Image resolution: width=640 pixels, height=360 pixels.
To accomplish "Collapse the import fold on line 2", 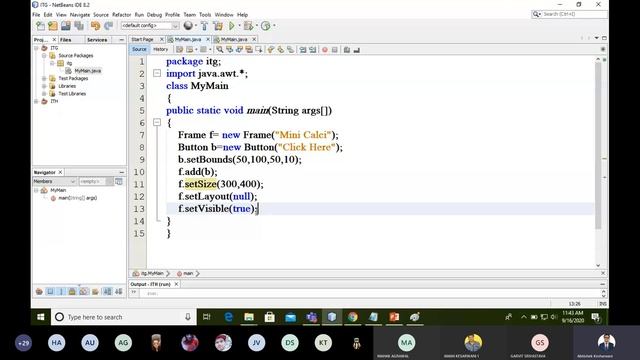I will (x=157, y=73).
